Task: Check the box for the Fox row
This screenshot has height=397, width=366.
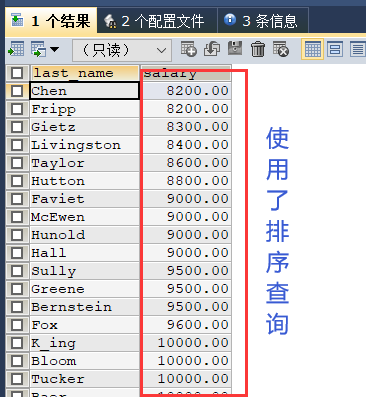Action: click(x=17, y=325)
